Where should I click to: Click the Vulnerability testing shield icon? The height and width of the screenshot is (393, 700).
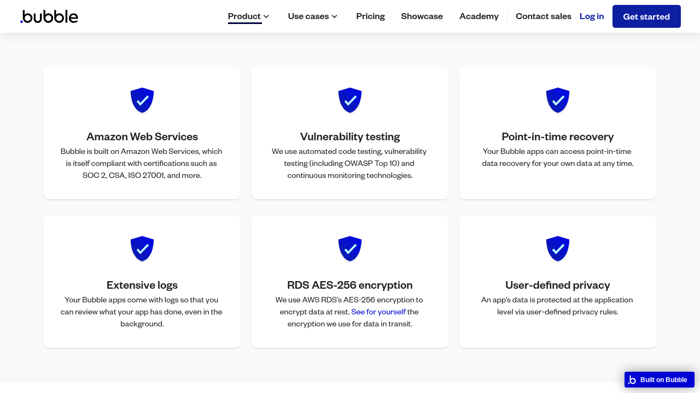pos(350,100)
